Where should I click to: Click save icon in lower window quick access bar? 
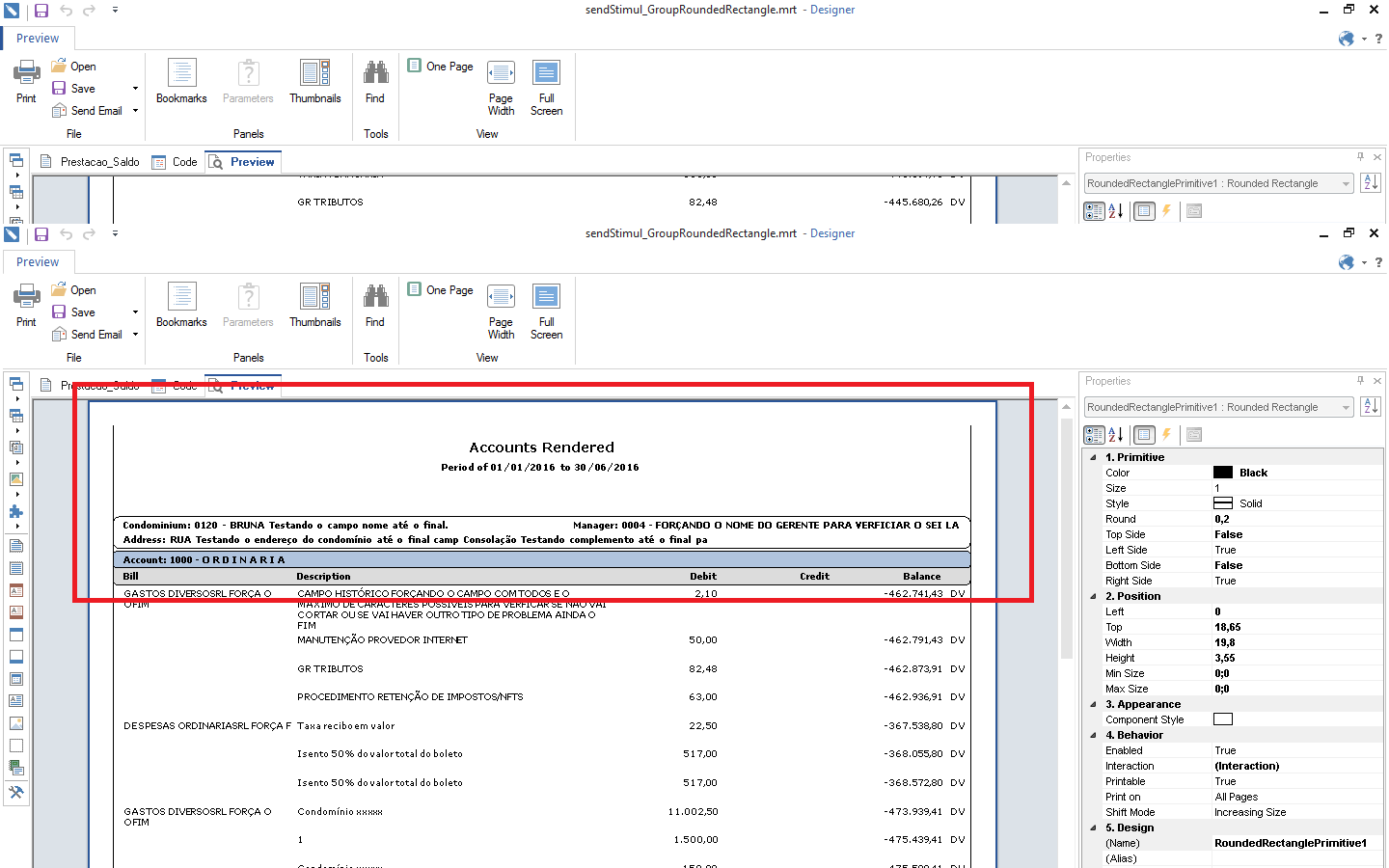[x=41, y=234]
